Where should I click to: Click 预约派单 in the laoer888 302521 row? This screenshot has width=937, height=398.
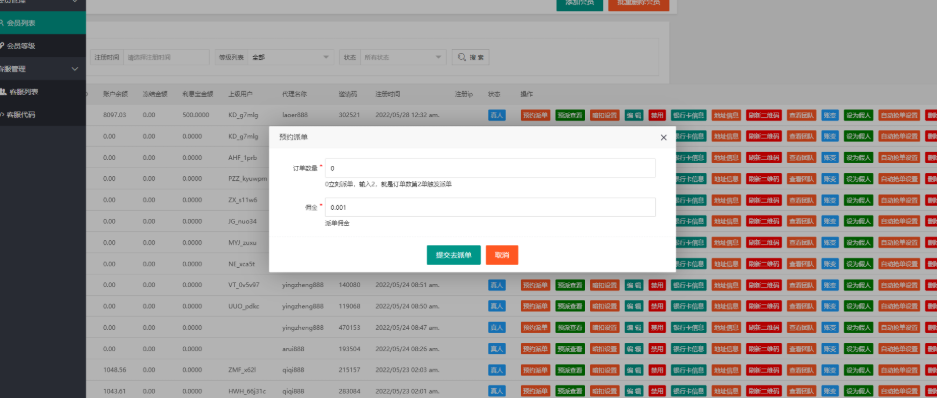(535, 116)
